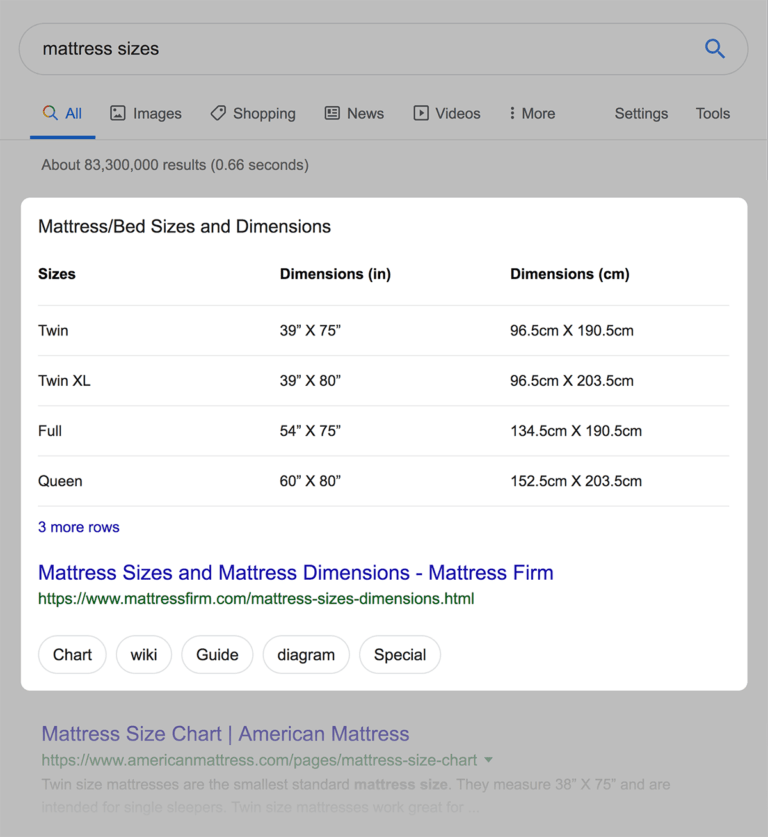Image resolution: width=768 pixels, height=837 pixels.
Task: Click the News newspaper icon
Action: [332, 113]
